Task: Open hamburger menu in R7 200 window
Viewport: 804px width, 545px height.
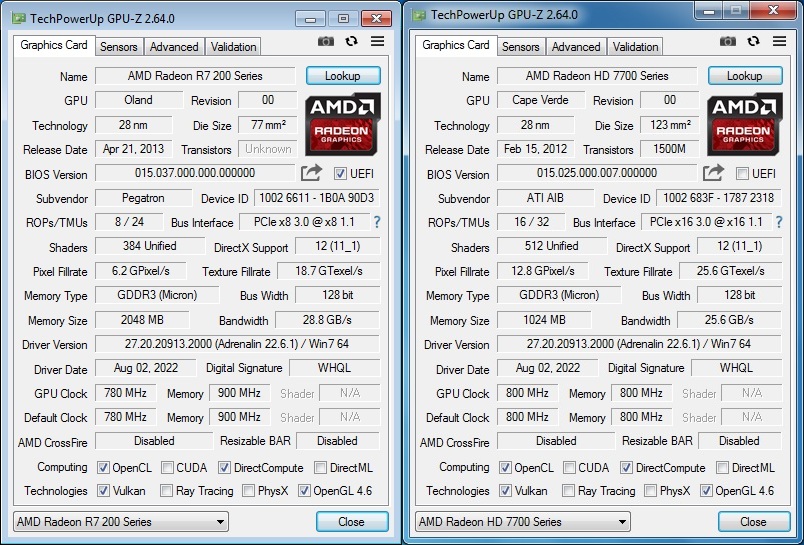Action: (x=377, y=41)
